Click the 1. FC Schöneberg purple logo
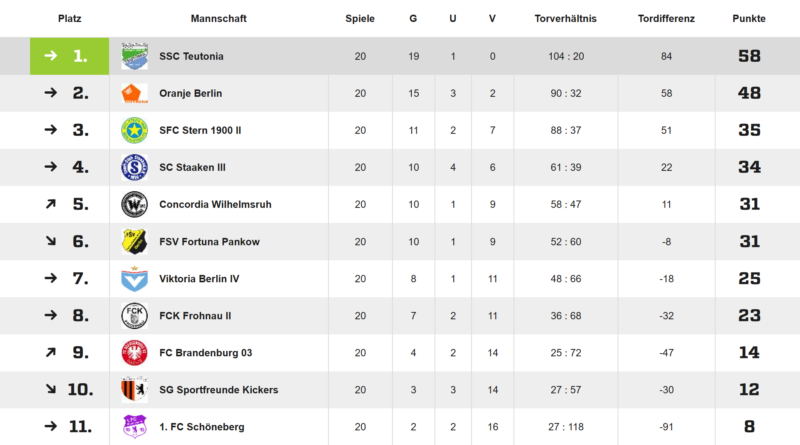The image size is (800, 445). [x=134, y=426]
